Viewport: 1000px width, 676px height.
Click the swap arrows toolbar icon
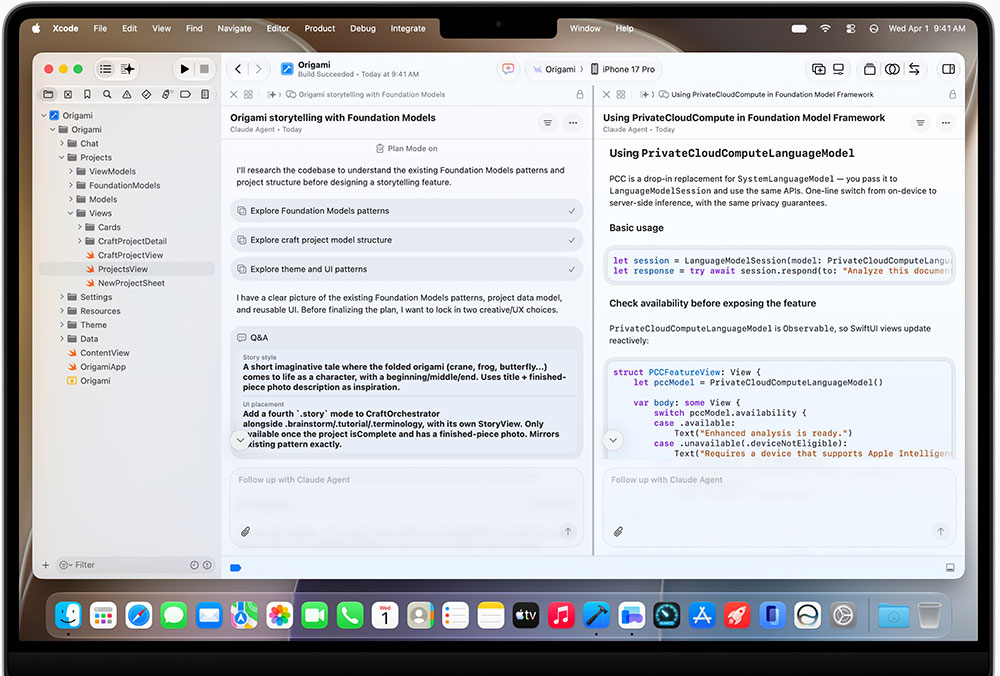pyautogui.click(x=914, y=69)
